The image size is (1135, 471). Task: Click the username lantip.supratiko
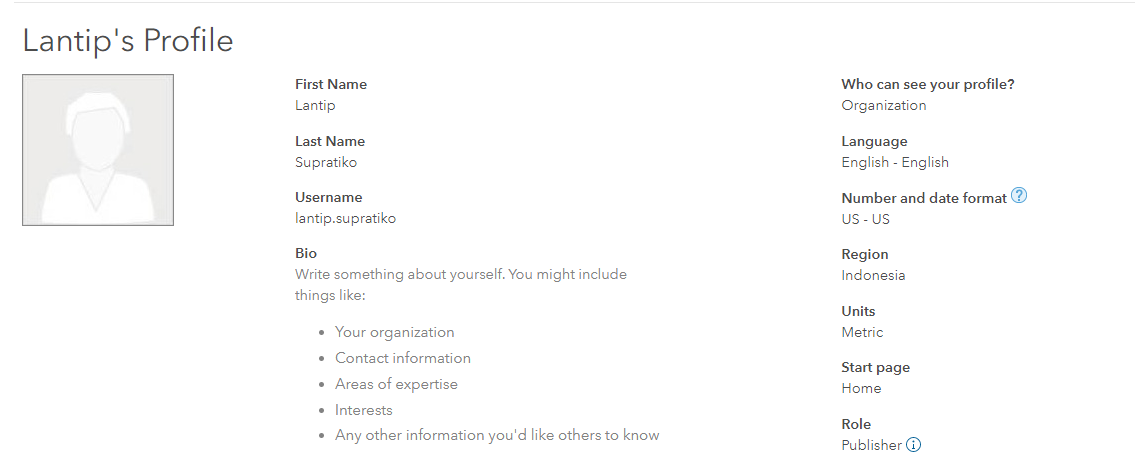(x=345, y=218)
